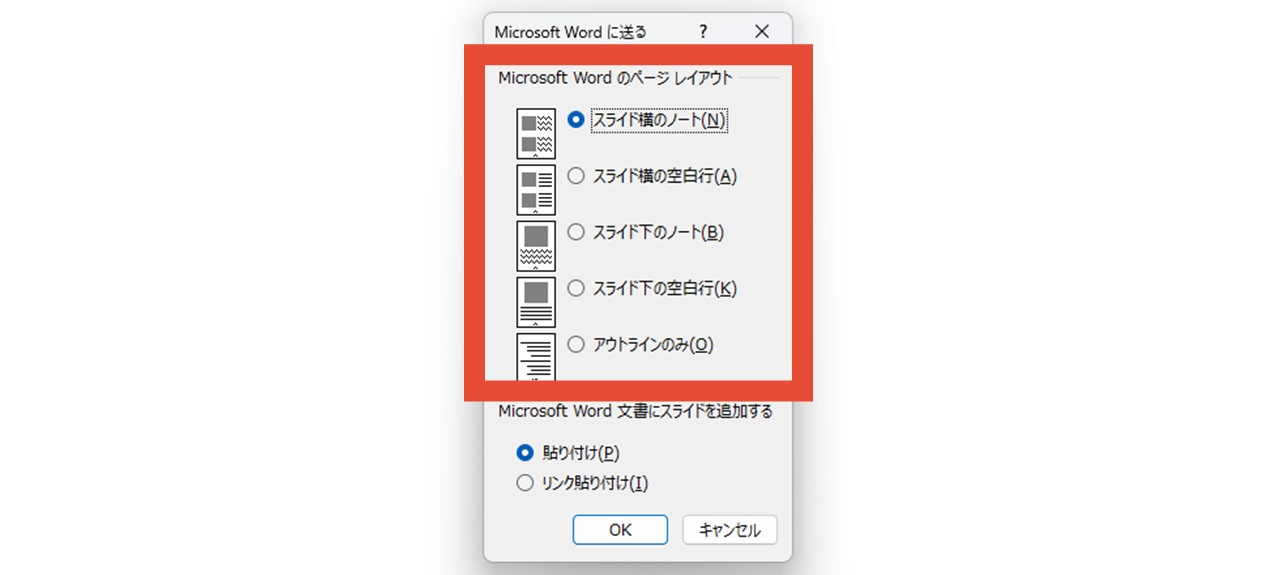Dismiss dialog with キャンセル button

[x=730, y=530]
